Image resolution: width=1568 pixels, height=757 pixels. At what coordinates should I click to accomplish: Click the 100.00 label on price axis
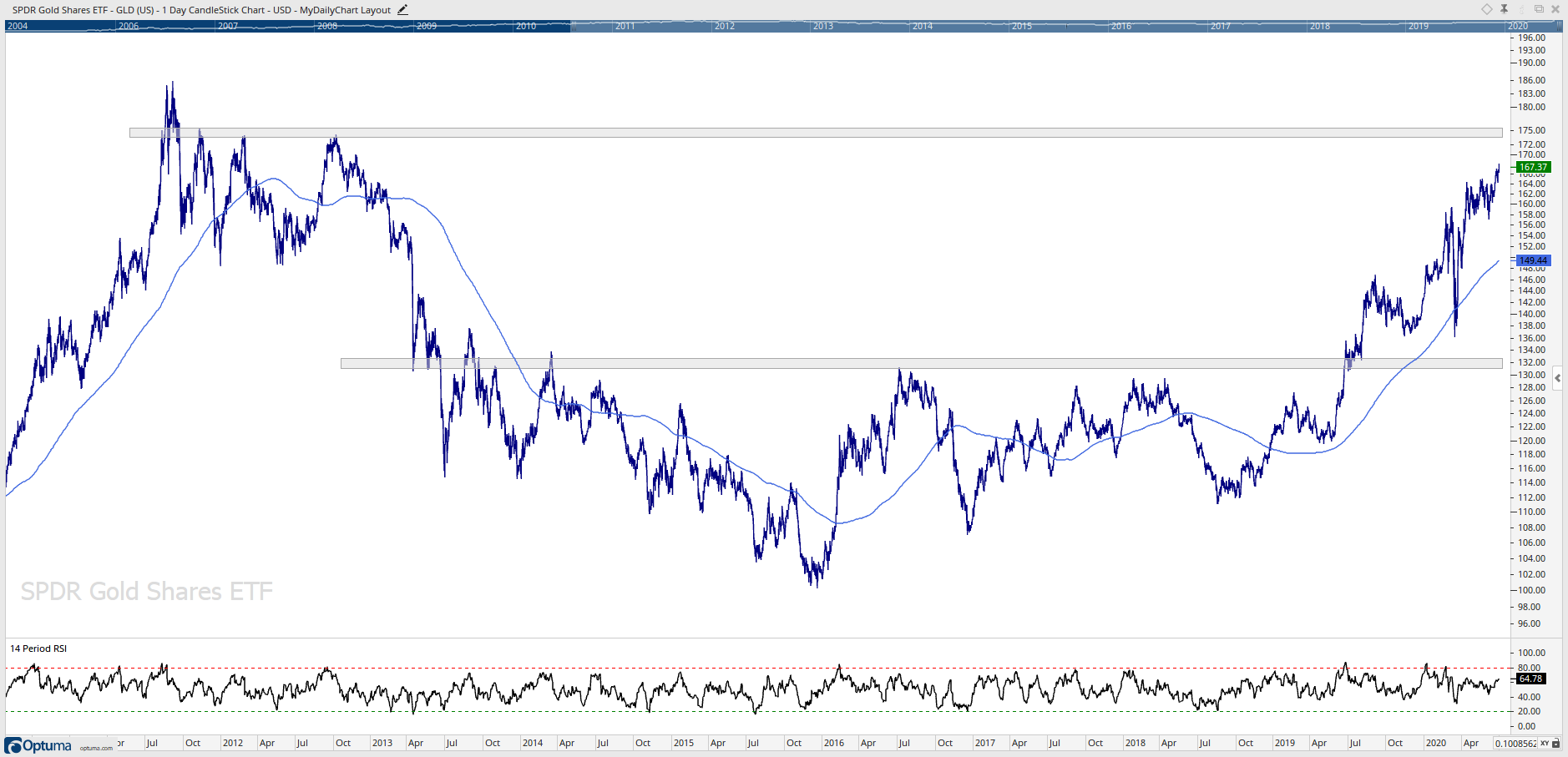click(x=1532, y=590)
